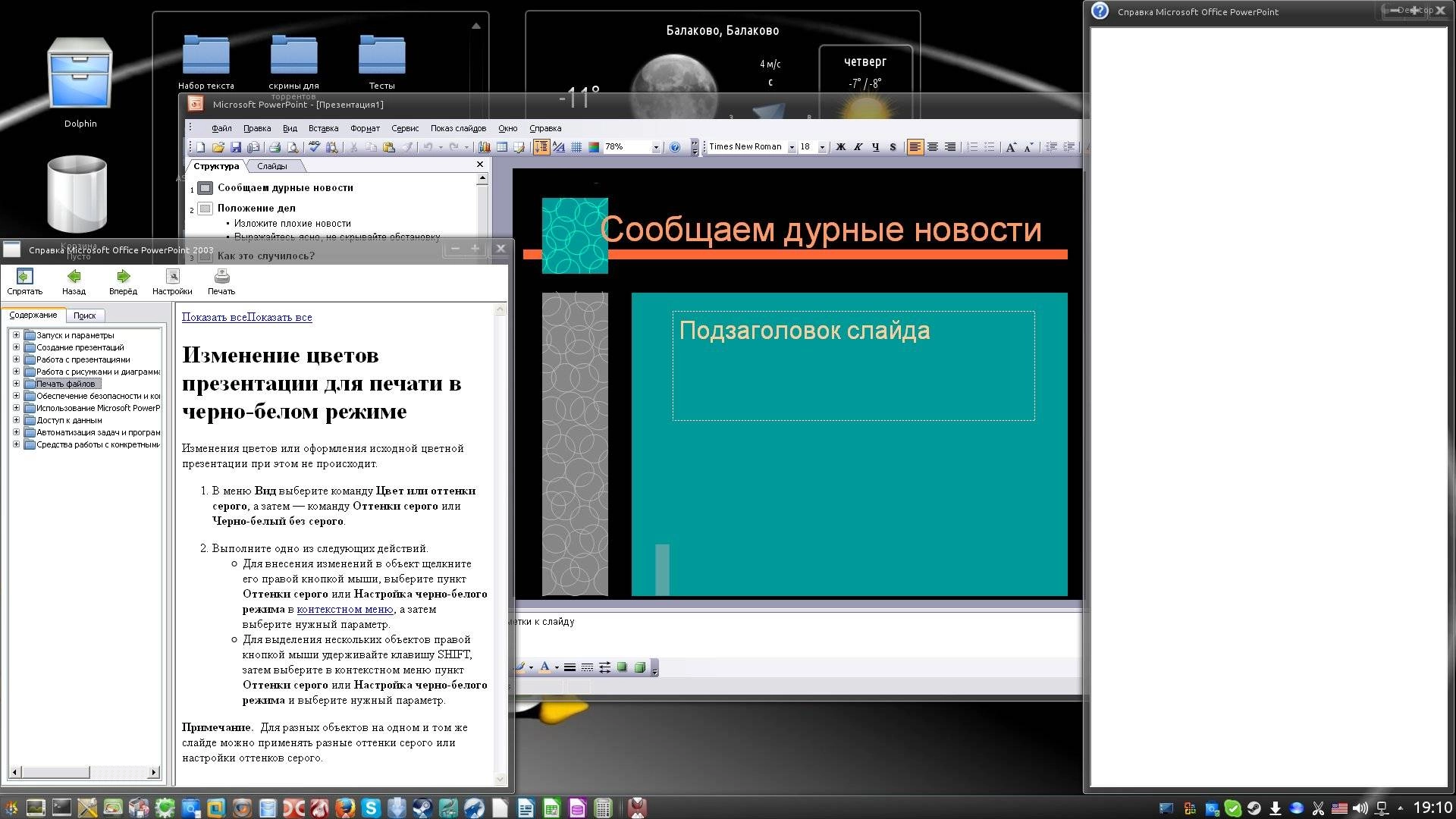Open file using the folder toolbar icon
Image resolution: width=1456 pixels, height=819 pixels.
(218, 147)
